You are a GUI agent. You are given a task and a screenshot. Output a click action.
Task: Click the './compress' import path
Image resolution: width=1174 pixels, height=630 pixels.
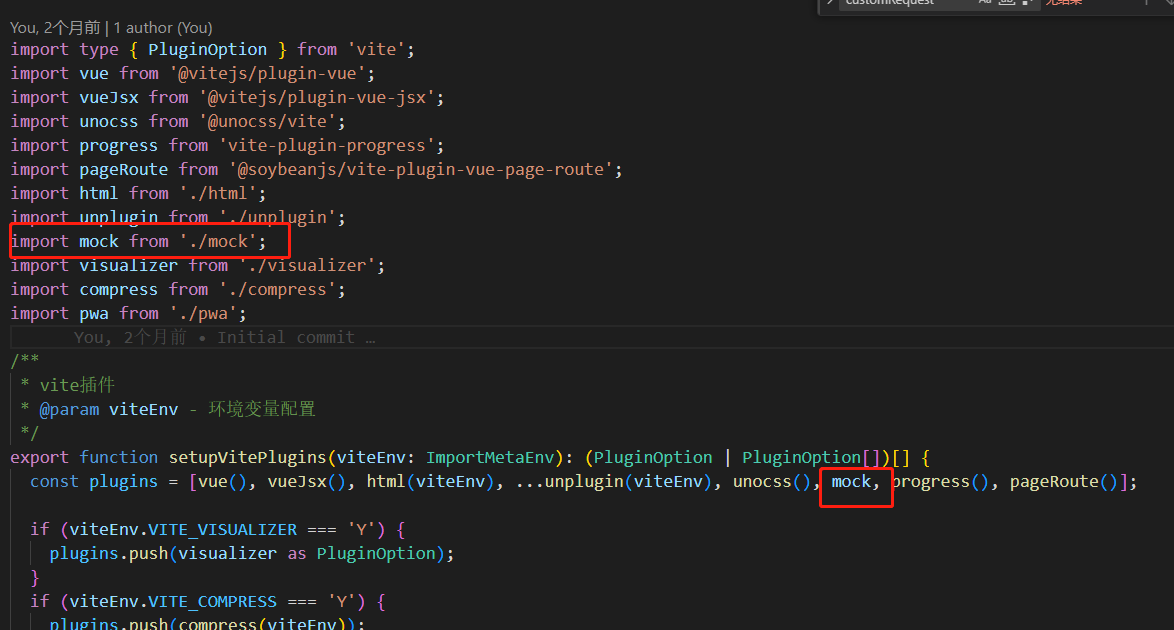[x=277, y=289]
